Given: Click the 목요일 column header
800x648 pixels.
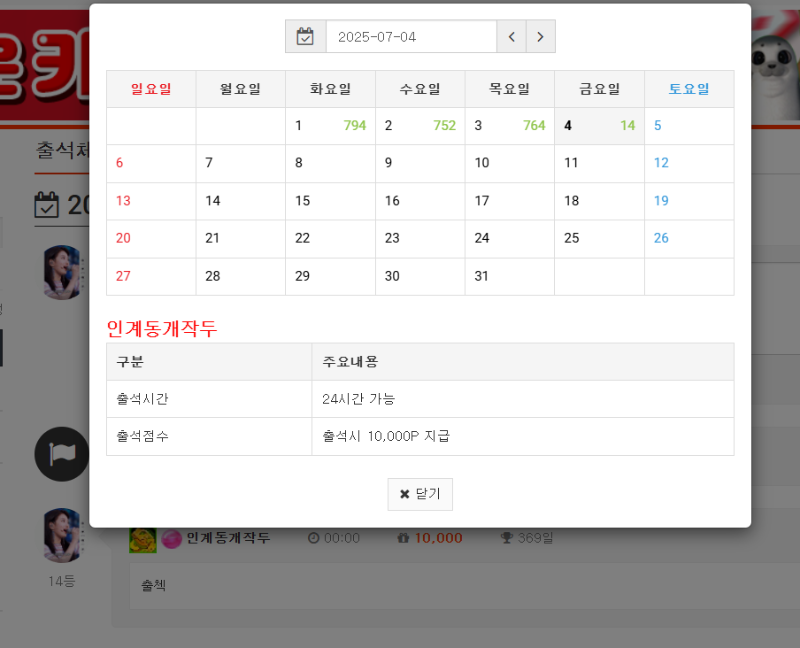Looking at the screenshot, I should tap(510, 89).
